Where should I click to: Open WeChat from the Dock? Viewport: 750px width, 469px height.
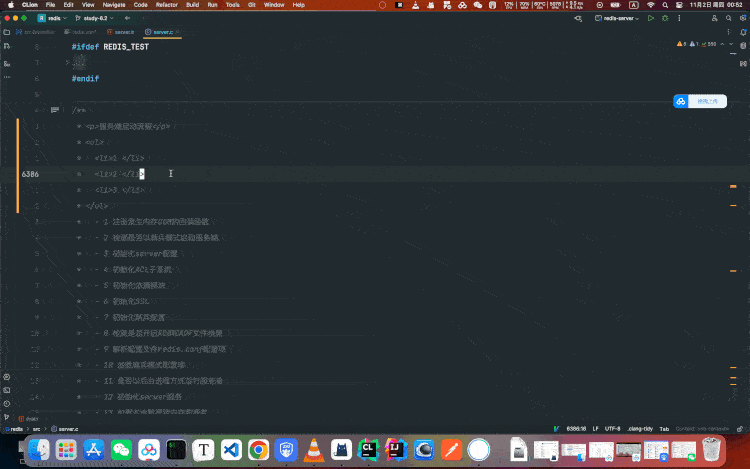[x=122, y=450]
